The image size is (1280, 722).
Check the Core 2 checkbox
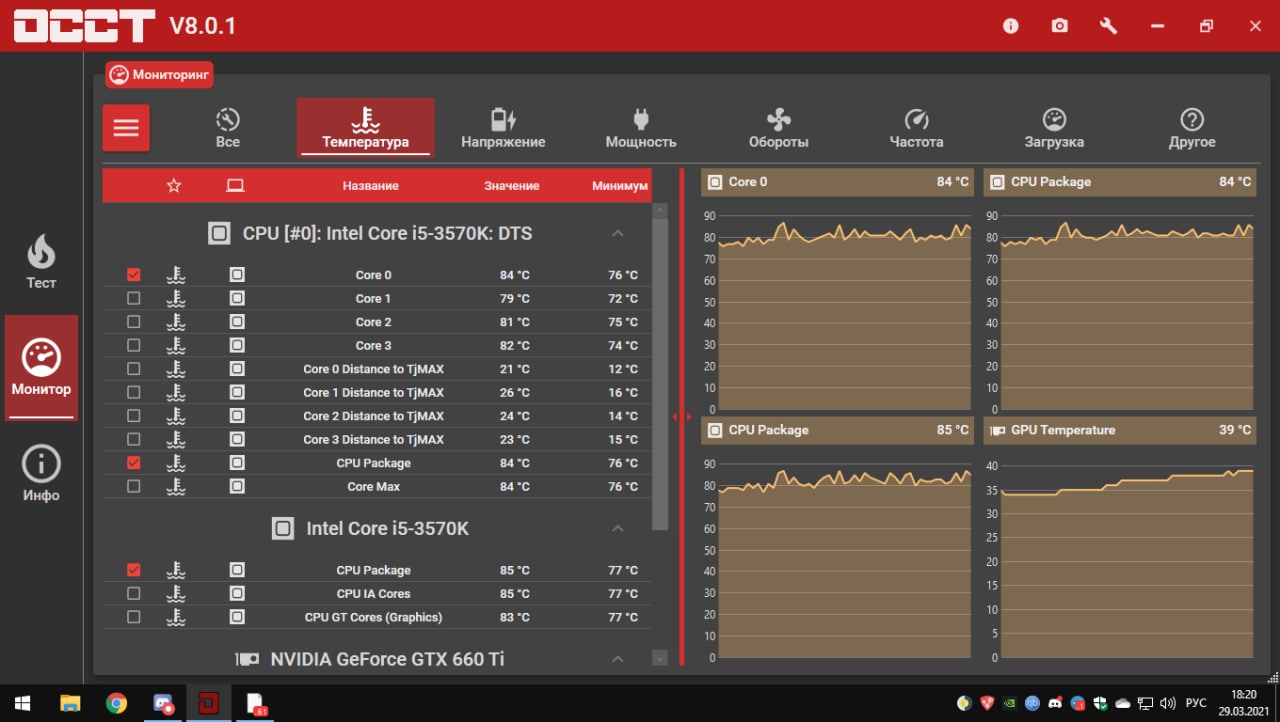pyautogui.click(x=134, y=322)
